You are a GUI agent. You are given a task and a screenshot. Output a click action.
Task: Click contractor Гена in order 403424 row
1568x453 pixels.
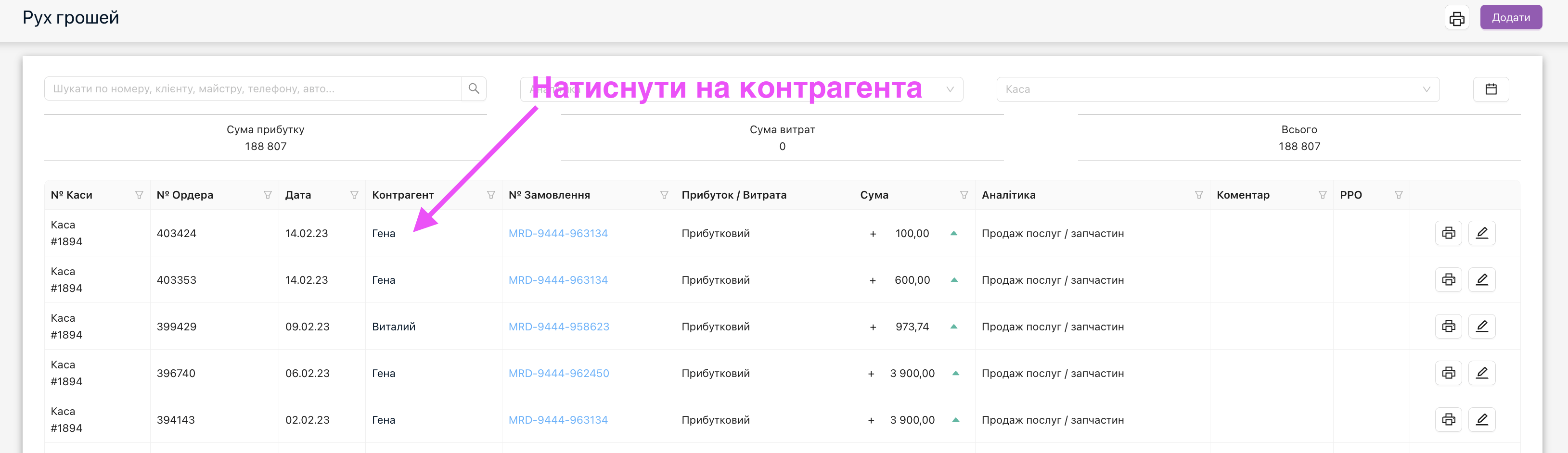[x=384, y=234]
